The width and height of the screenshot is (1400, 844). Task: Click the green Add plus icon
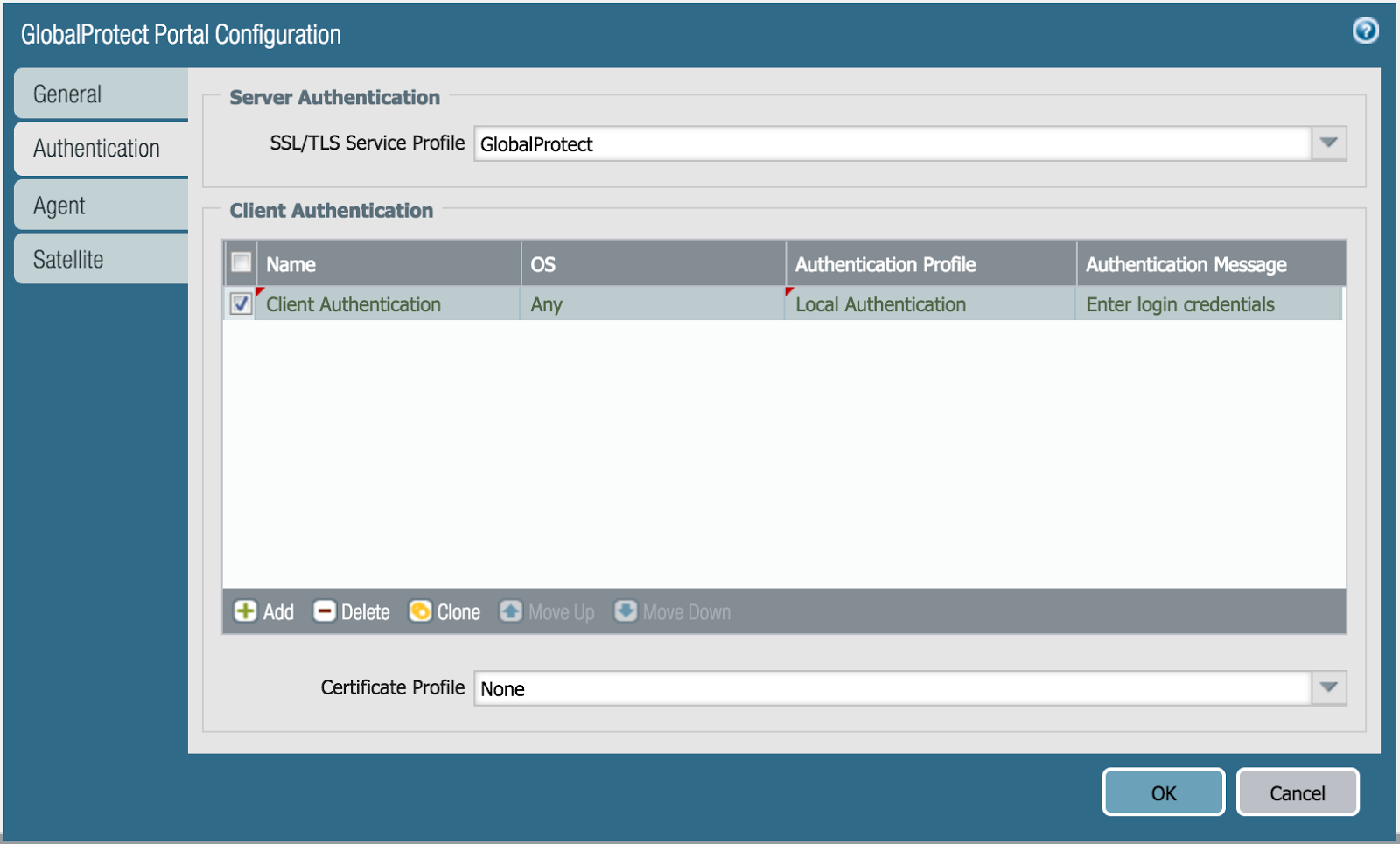[245, 611]
